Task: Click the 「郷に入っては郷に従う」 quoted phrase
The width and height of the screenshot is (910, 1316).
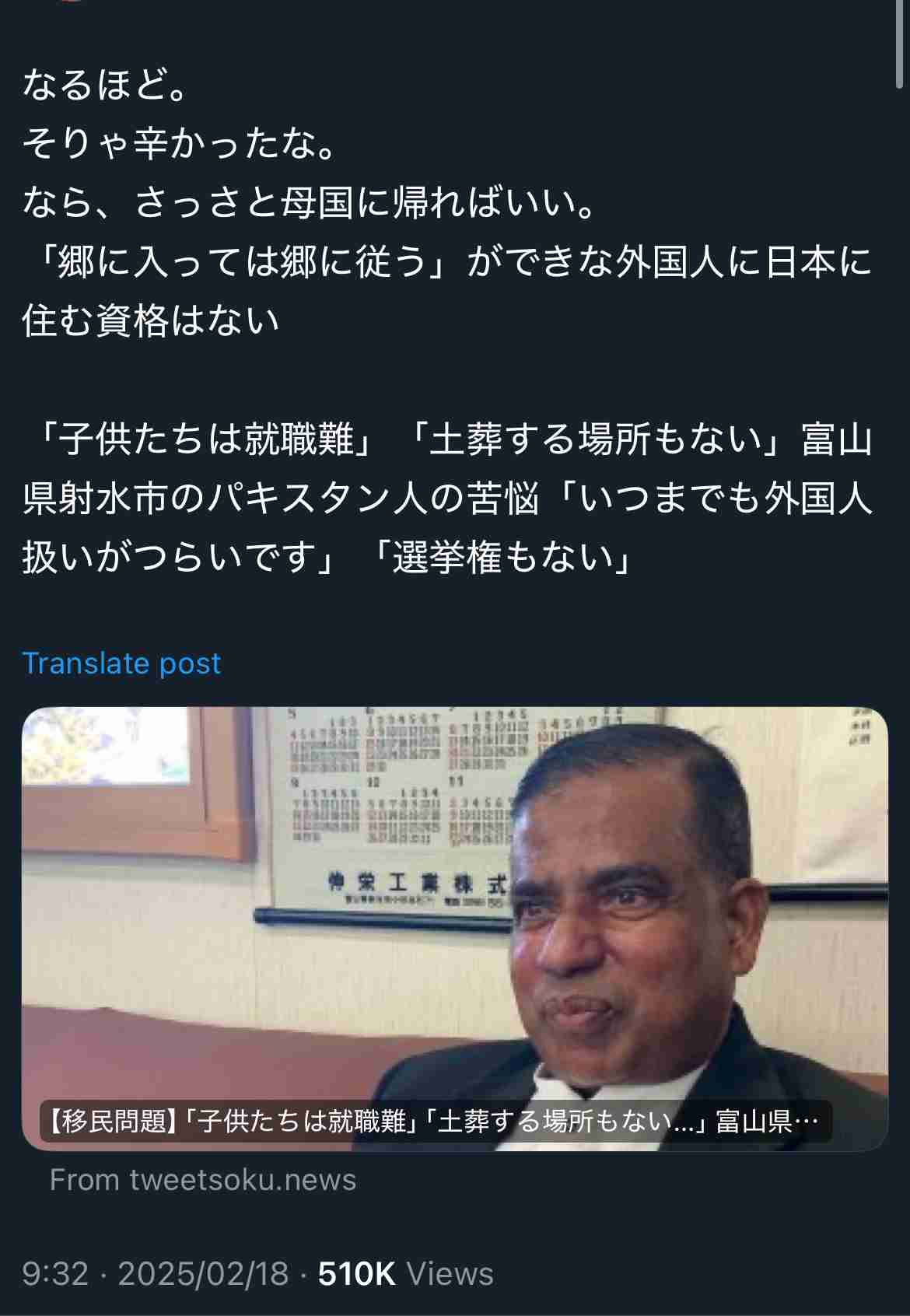Action: tap(237, 262)
